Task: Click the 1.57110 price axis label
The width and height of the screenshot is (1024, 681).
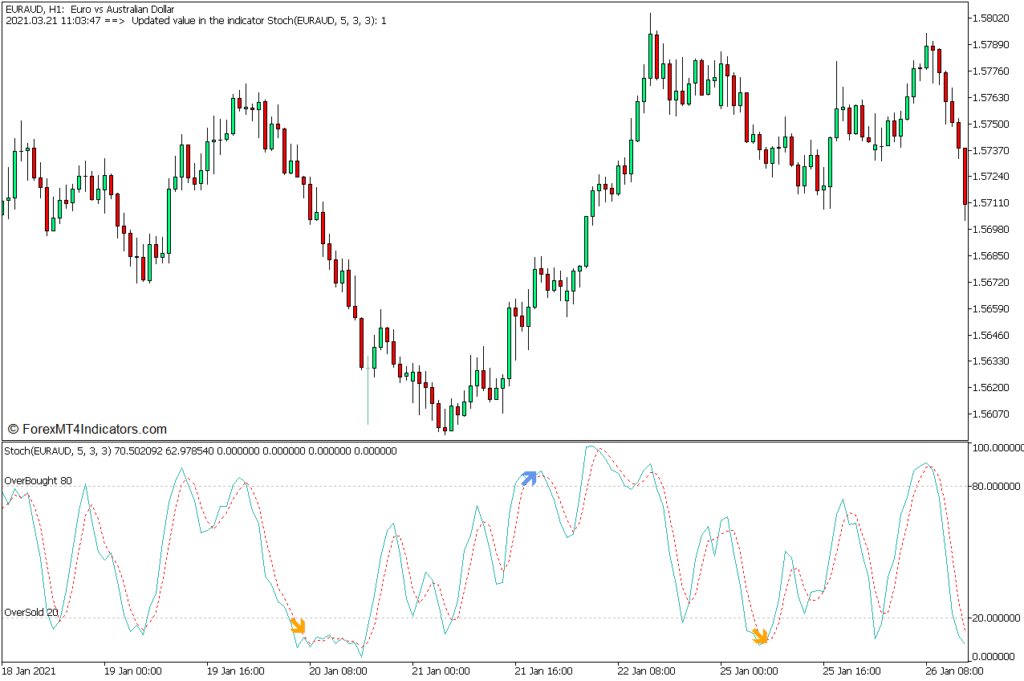Action: click(993, 202)
